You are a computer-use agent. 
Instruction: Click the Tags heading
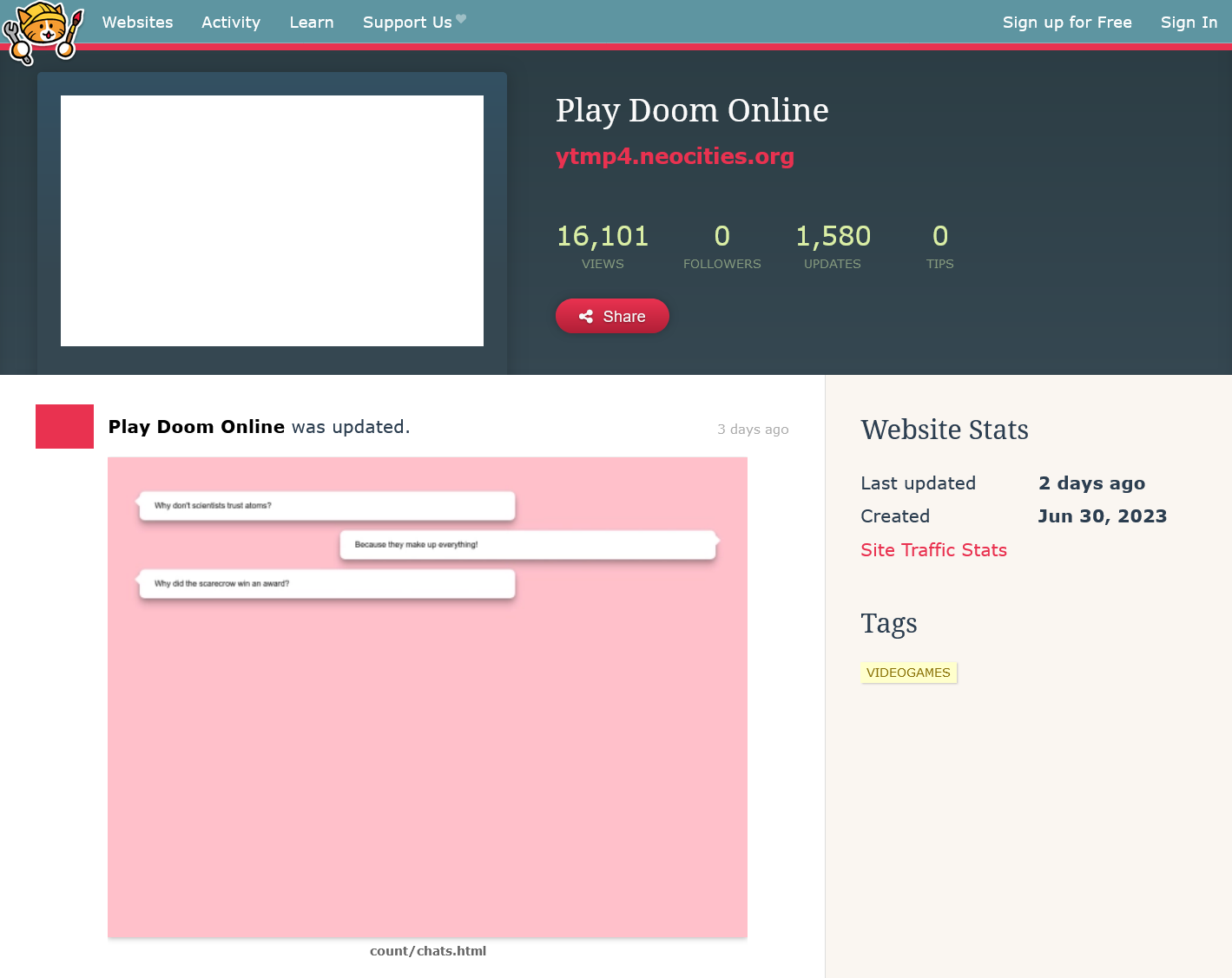[889, 624]
